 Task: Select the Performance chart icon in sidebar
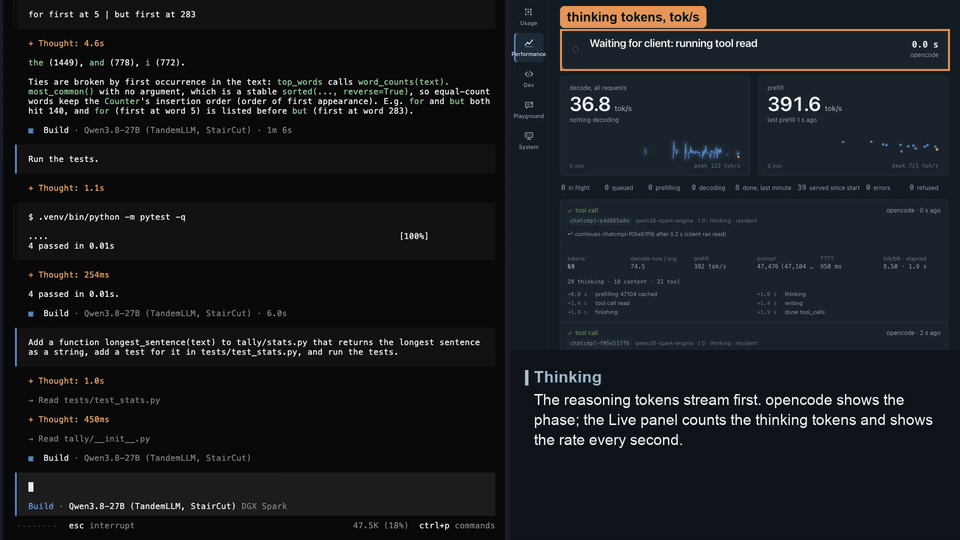[528, 43]
